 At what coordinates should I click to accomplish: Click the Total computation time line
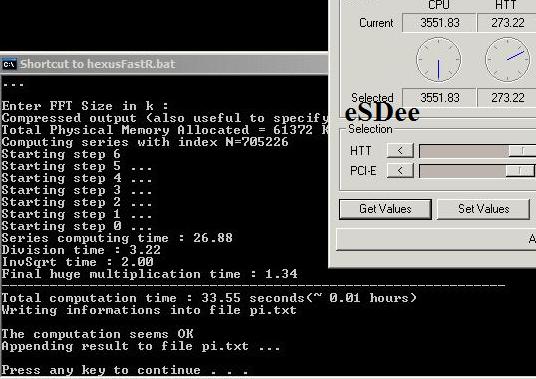[209, 298]
